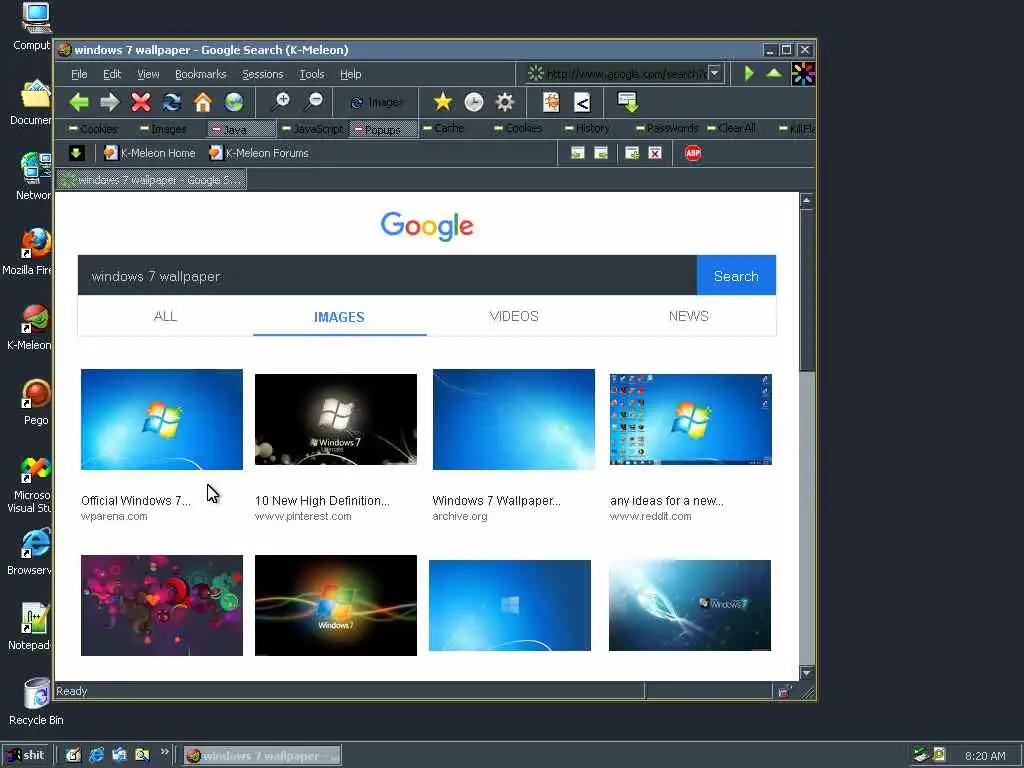This screenshot has height=768, width=1024.
Task: Zoom in with the magnifier plus icon
Action: point(281,102)
